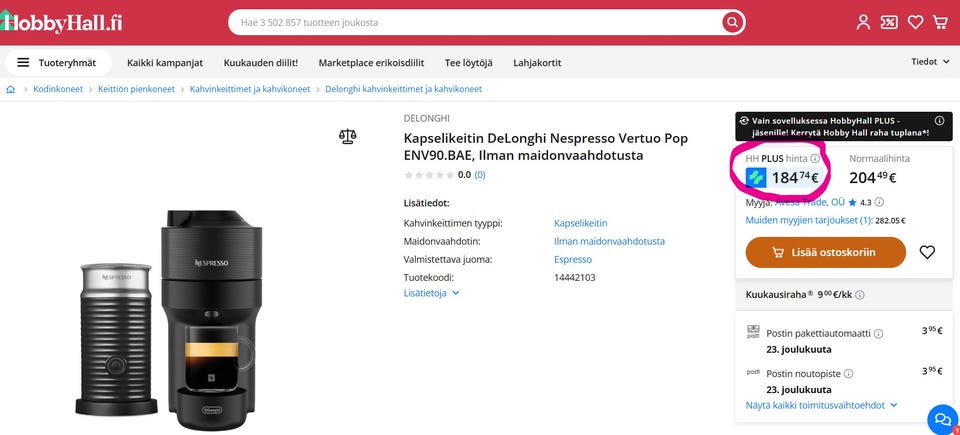Click the product code 14442103

[x=575, y=278]
